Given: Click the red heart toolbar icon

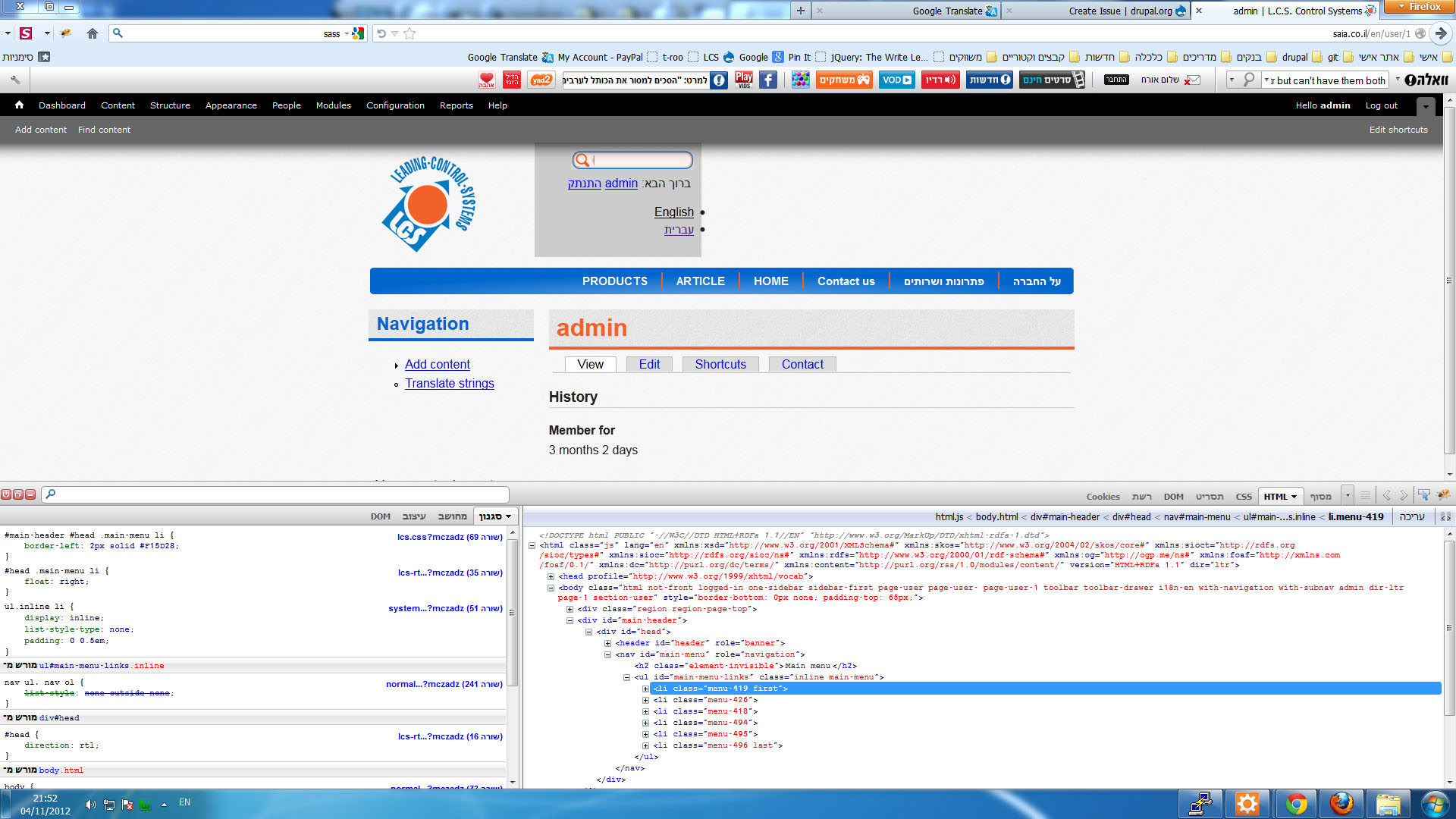Looking at the screenshot, I should pyautogui.click(x=487, y=80).
